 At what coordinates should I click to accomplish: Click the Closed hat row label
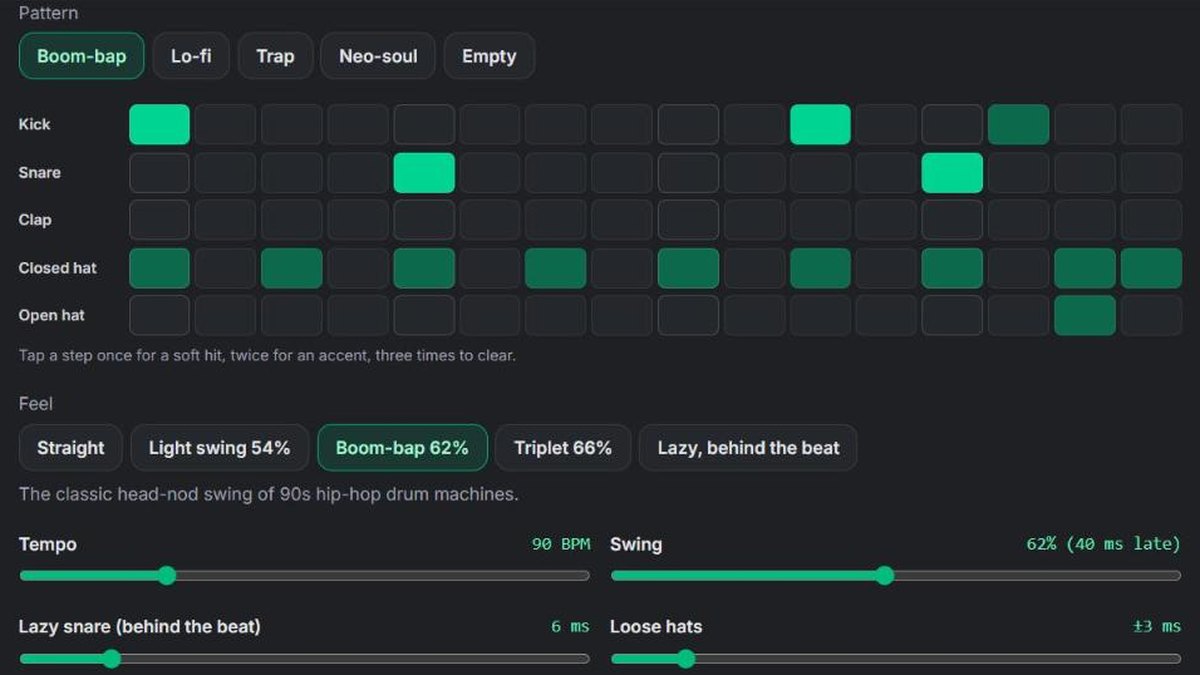[57, 267]
